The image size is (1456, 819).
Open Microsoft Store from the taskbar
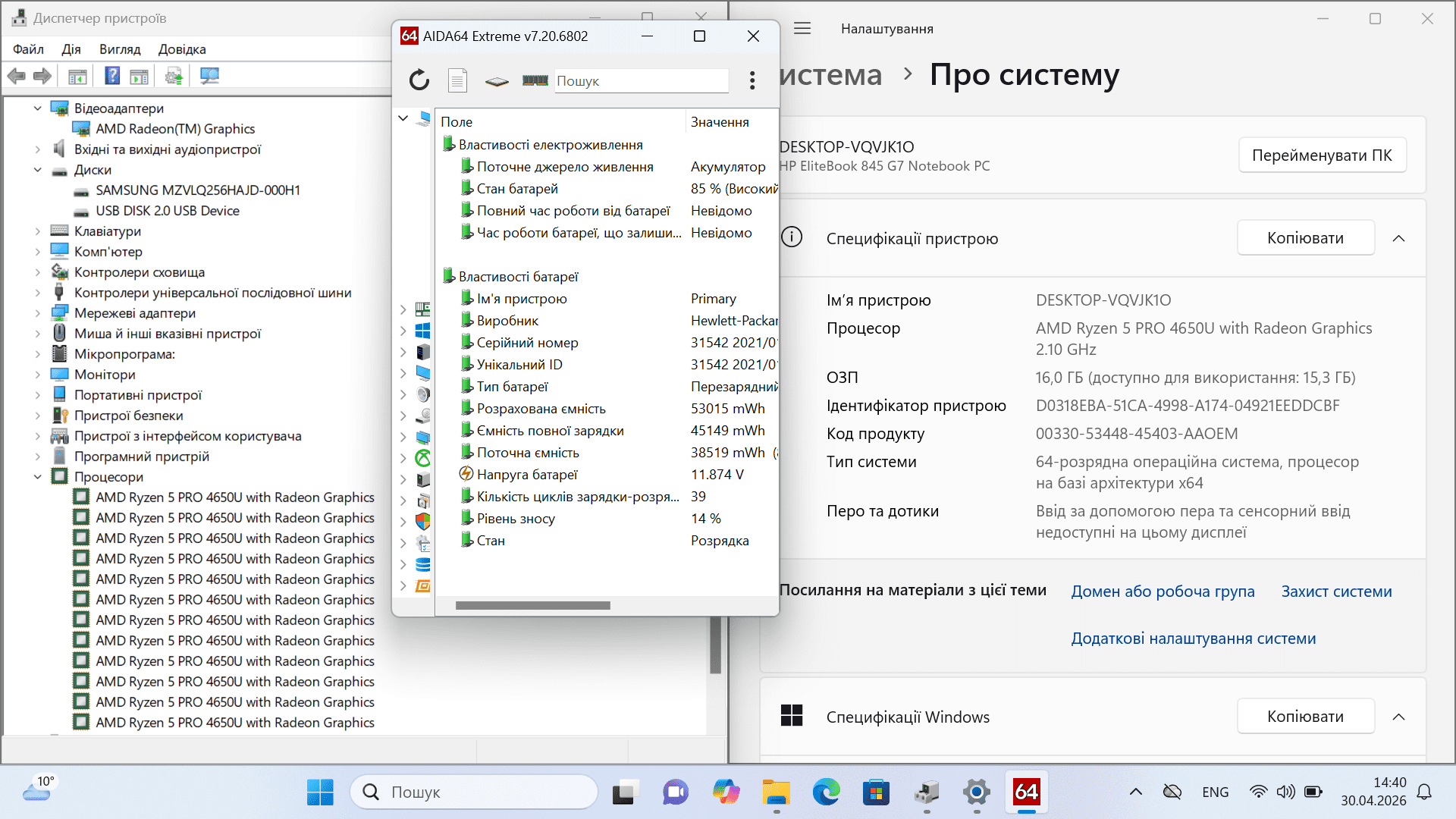click(876, 792)
